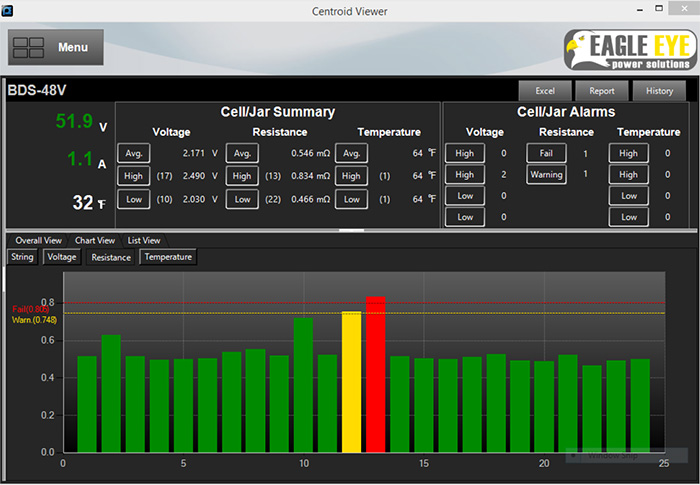This screenshot has height=485, width=700.
Task: Switch to the Overall View tab
Action: (38, 240)
